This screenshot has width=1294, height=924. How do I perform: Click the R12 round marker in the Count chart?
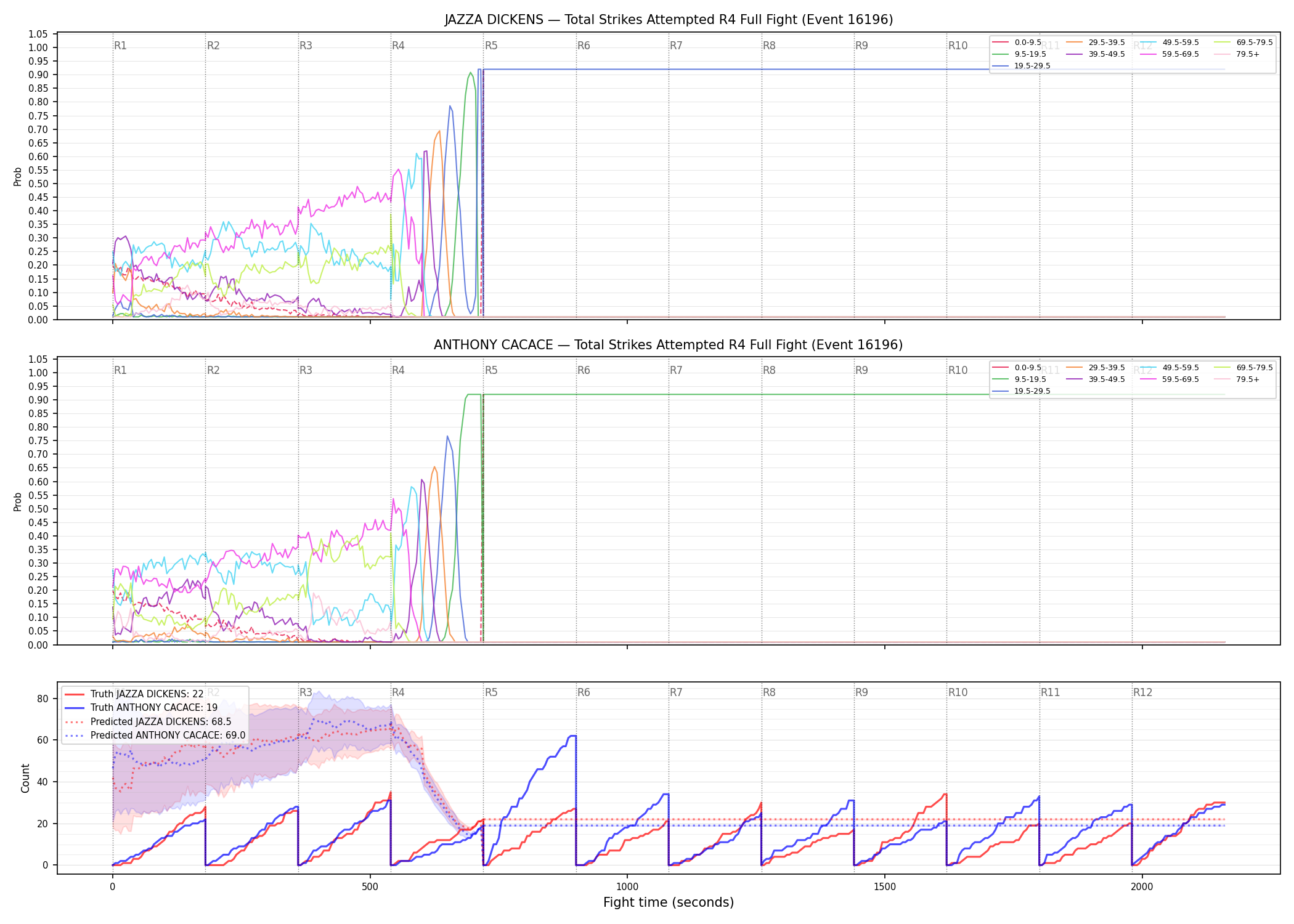click(x=1142, y=692)
